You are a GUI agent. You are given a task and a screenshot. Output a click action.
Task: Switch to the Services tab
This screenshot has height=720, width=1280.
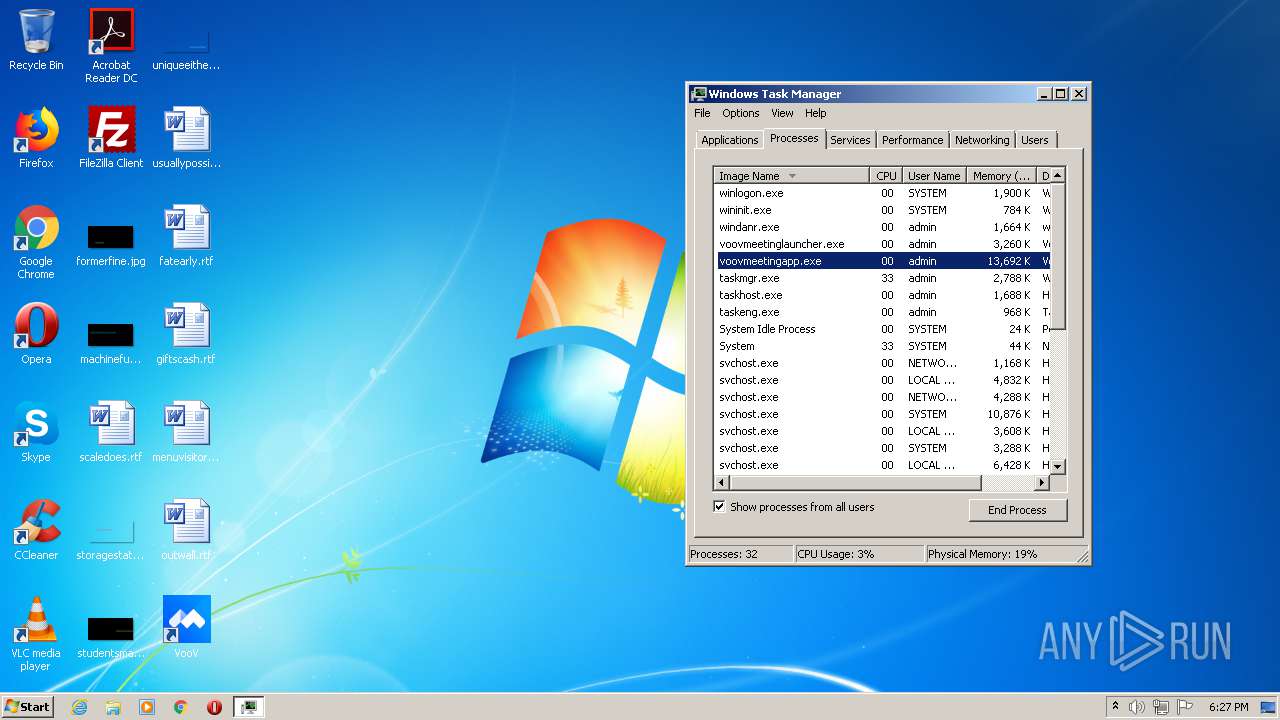click(850, 140)
